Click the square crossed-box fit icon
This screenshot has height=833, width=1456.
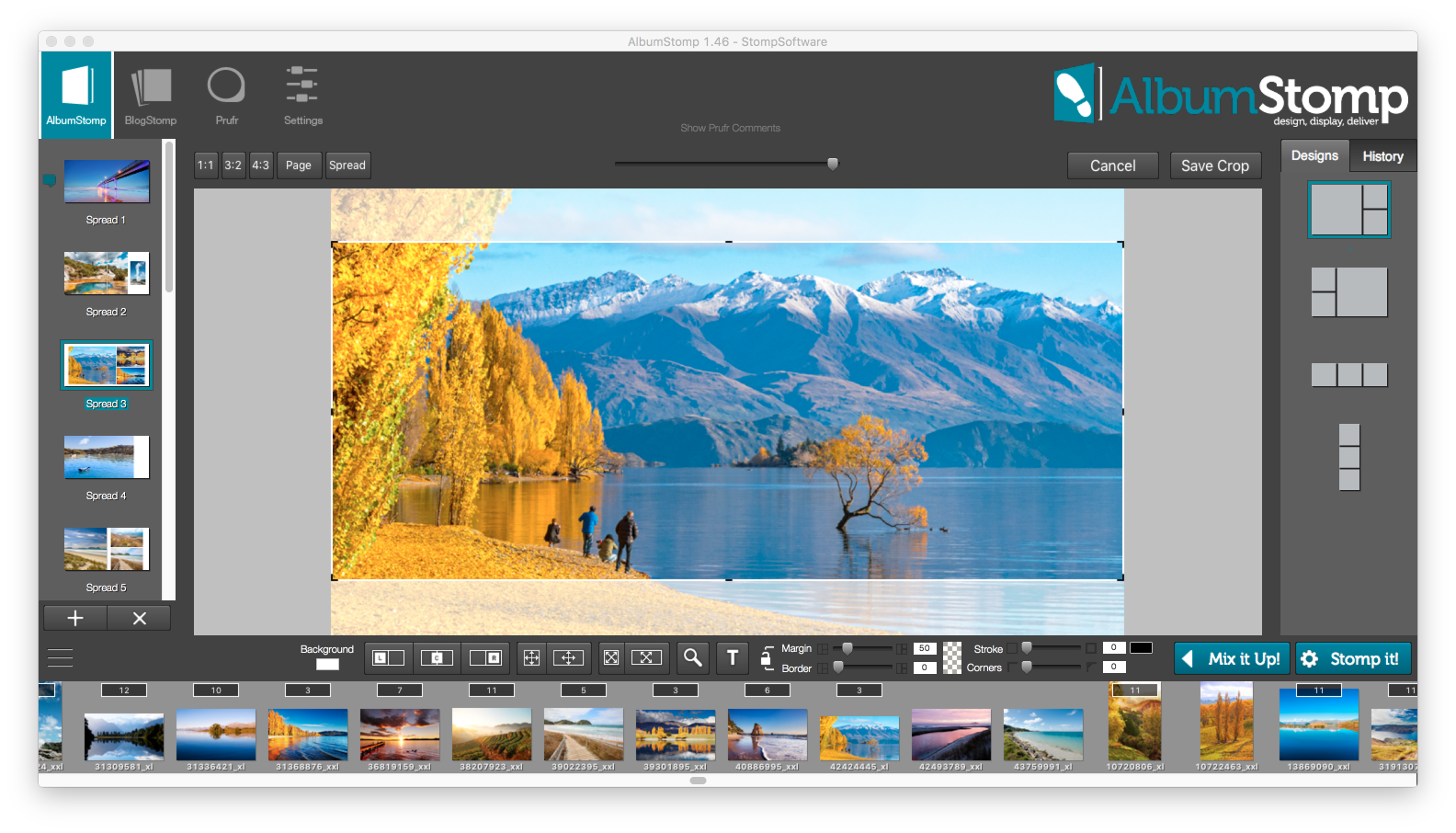pyautogui.click(x=611, y=657)
